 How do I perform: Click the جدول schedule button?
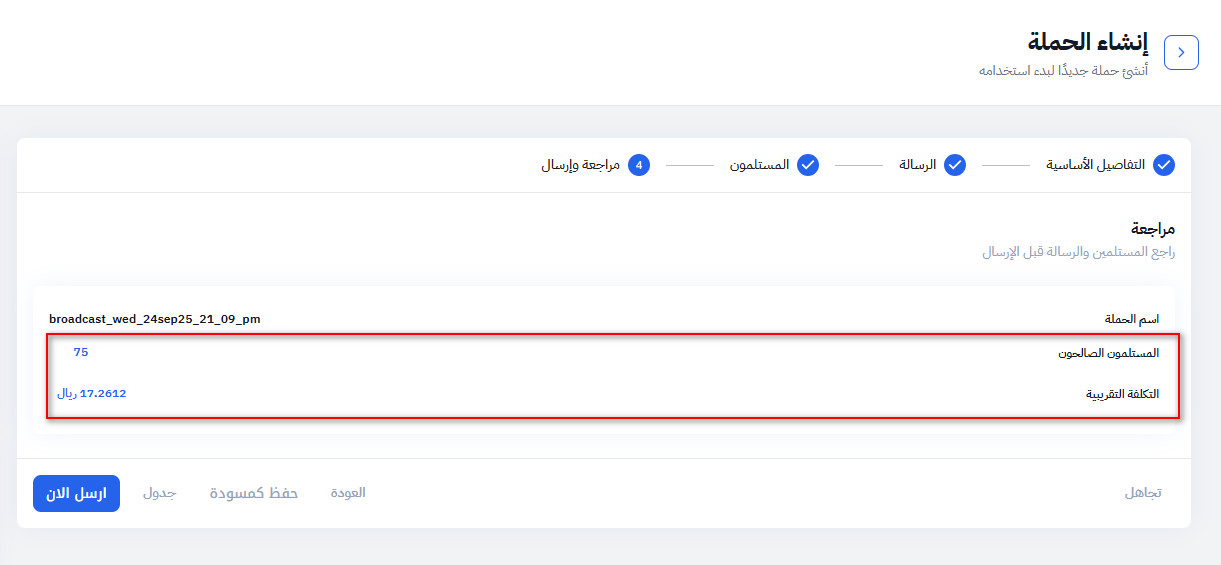coord(159,493)
